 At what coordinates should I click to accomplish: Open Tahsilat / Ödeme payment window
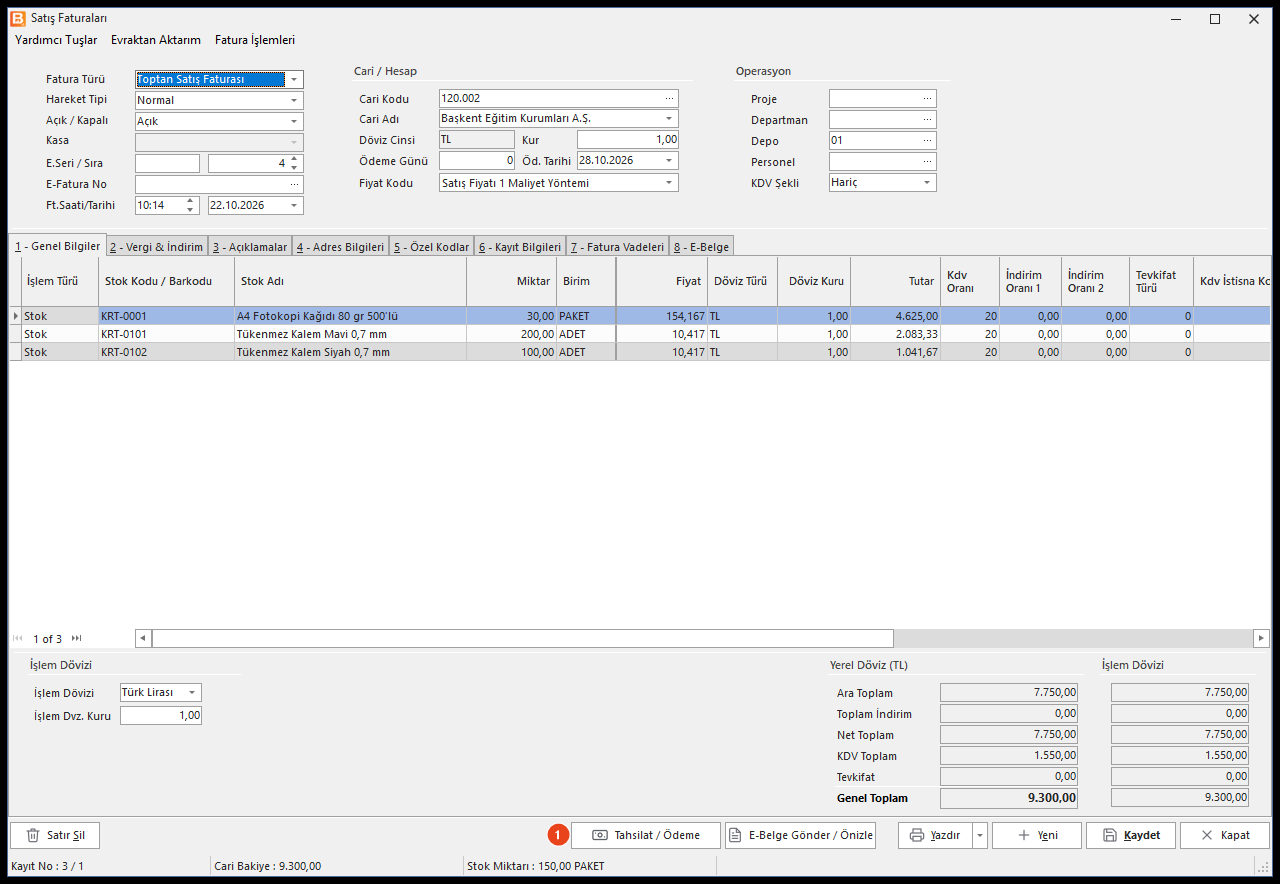coord(645,835)
